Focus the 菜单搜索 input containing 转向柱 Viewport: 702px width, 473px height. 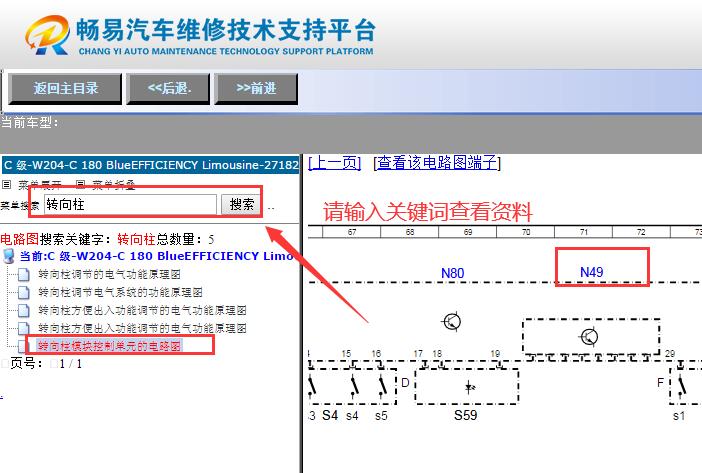pyautogui.click(x=130, y=205)
